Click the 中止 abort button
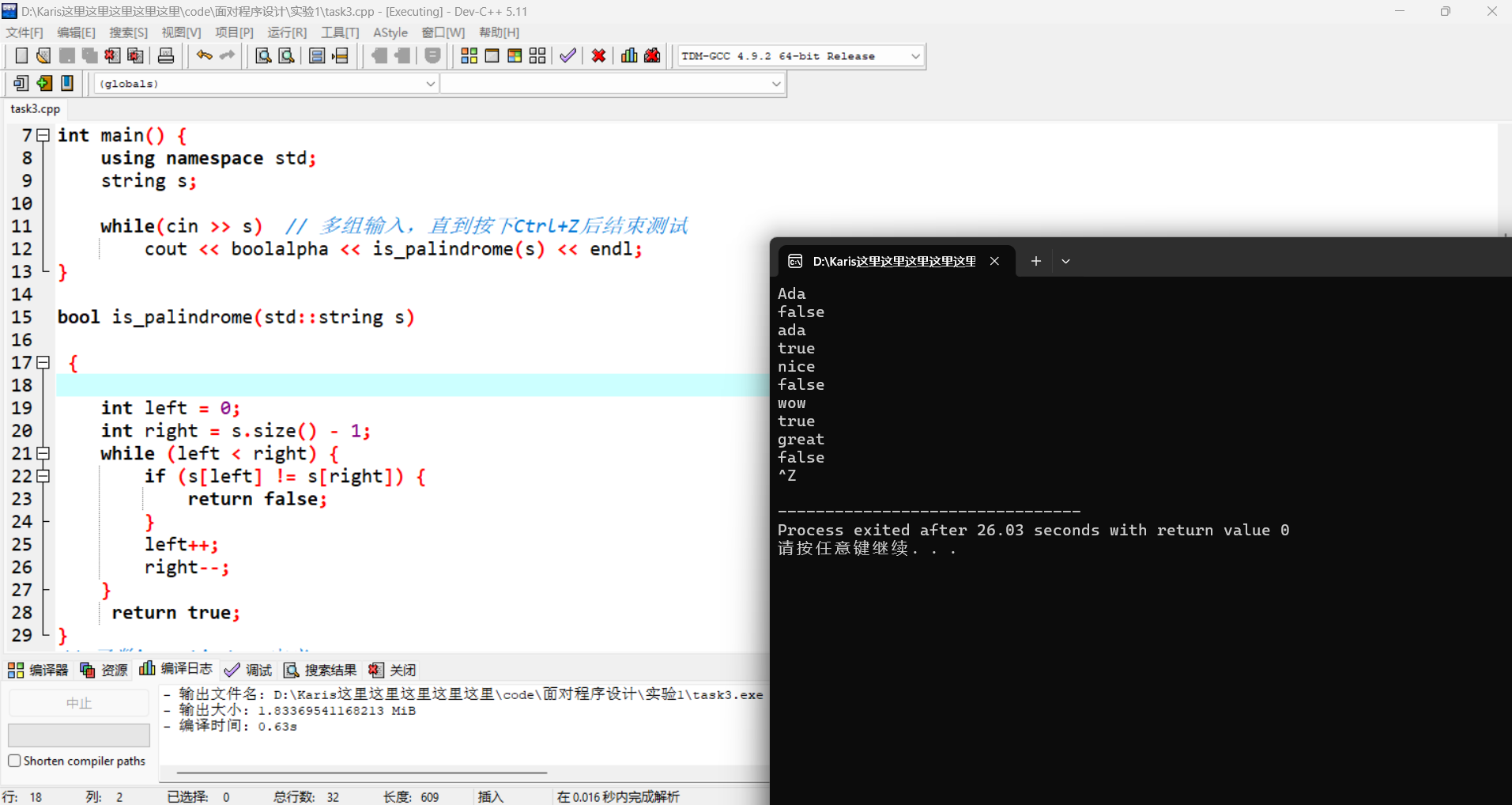Screen dimensions: 1512x805 (x=79, y=703)
